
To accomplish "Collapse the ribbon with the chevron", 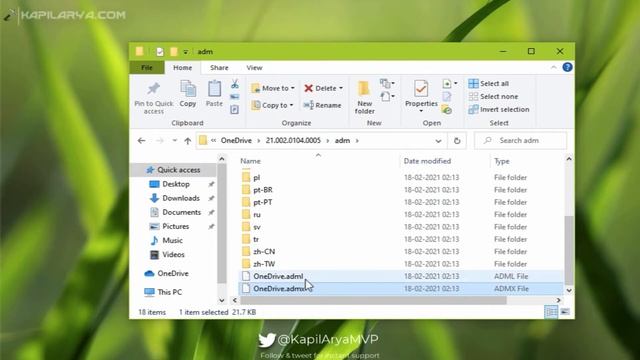I will pos(553,67).
